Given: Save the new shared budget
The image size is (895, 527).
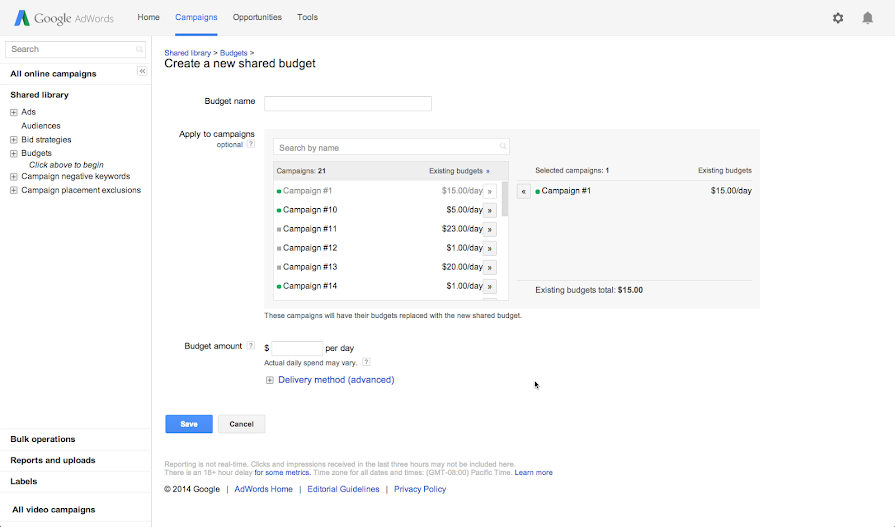Looking at the screenshot, I should tap(188, 424).
